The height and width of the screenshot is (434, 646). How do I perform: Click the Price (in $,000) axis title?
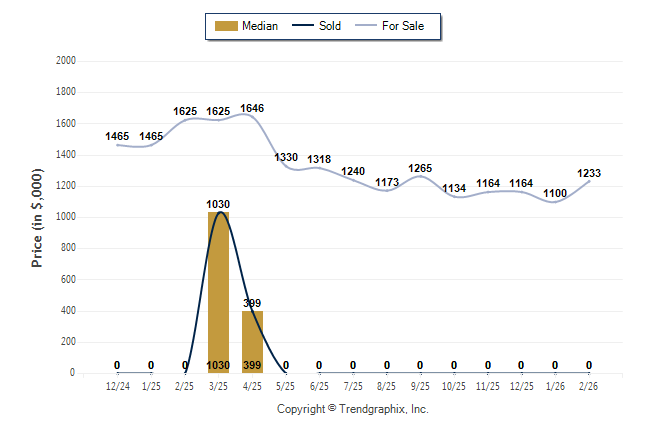pos(37,216)
